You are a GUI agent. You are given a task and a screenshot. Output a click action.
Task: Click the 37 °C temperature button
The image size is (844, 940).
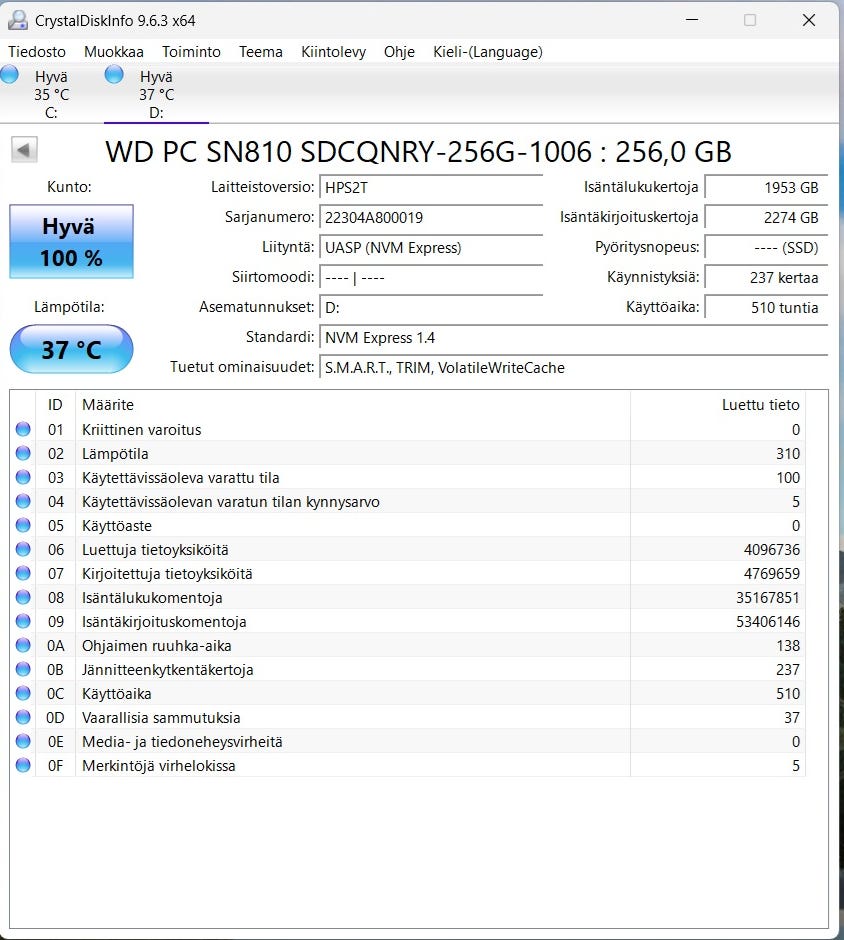71,349
